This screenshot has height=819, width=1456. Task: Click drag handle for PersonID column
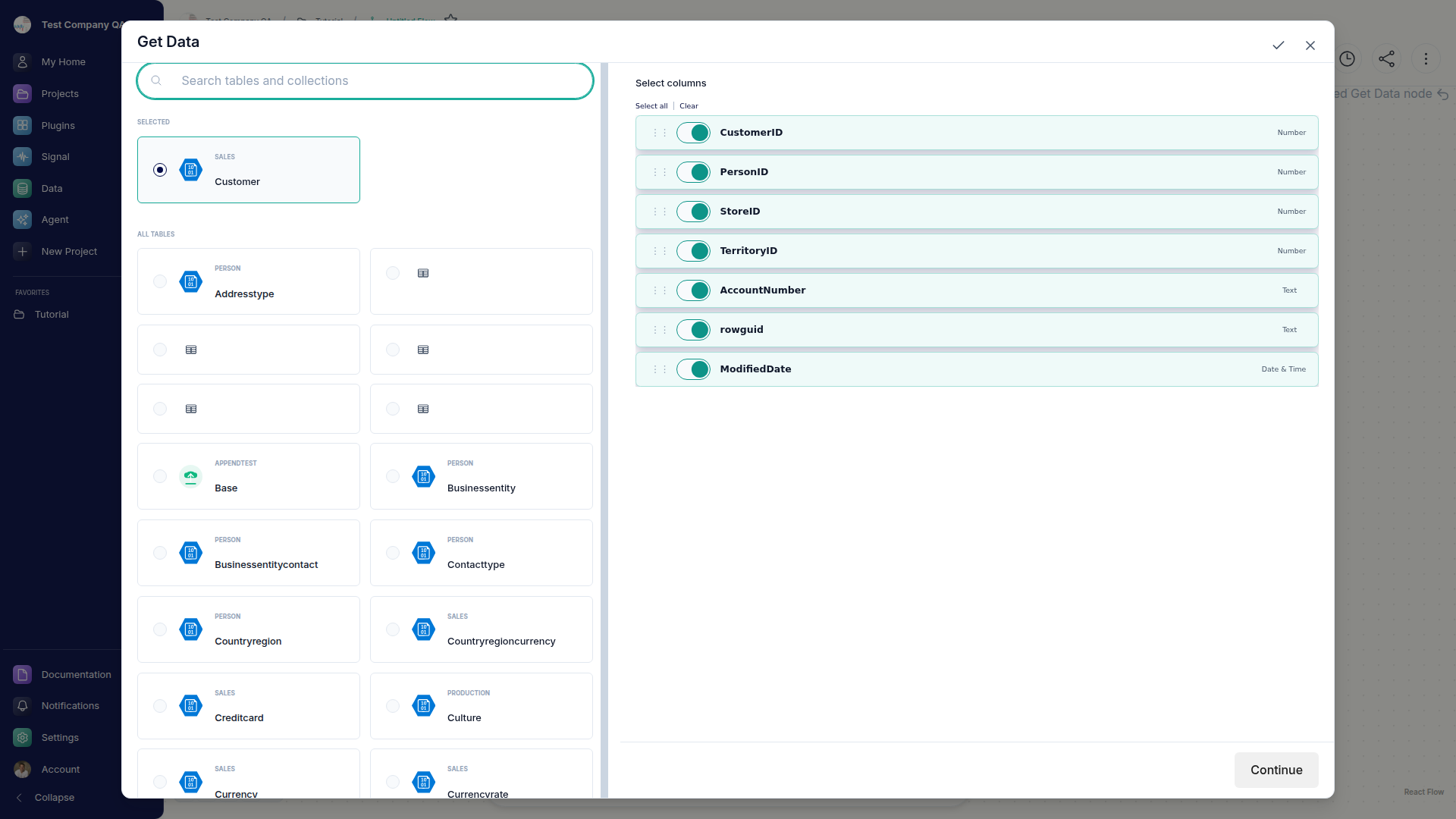pyautogui.click(x=660, y=172)
